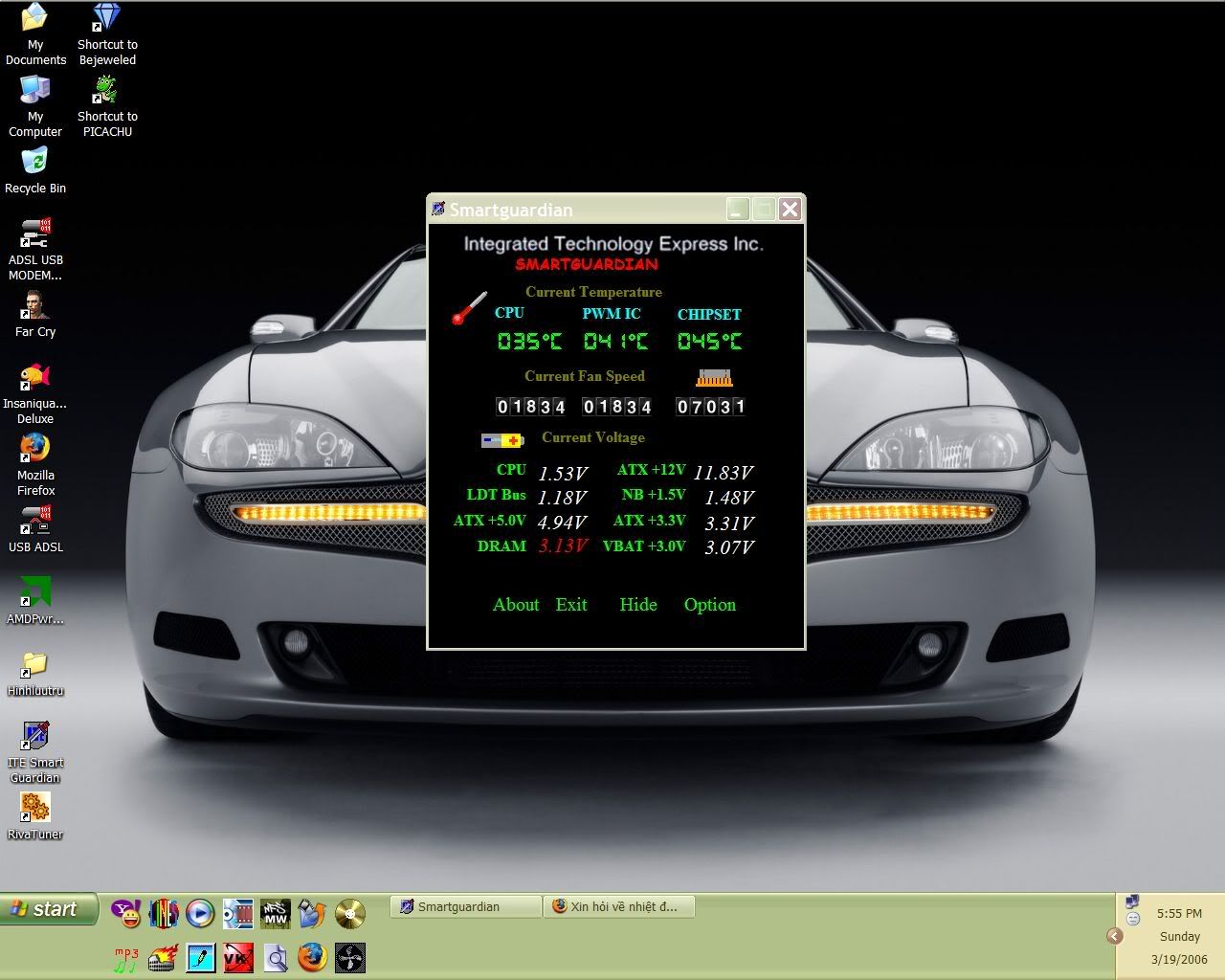Click the ATX +5.0V value 4.94V
Image resolution: width=1225 pixels, height=980 pixels.
coord(562,523)
